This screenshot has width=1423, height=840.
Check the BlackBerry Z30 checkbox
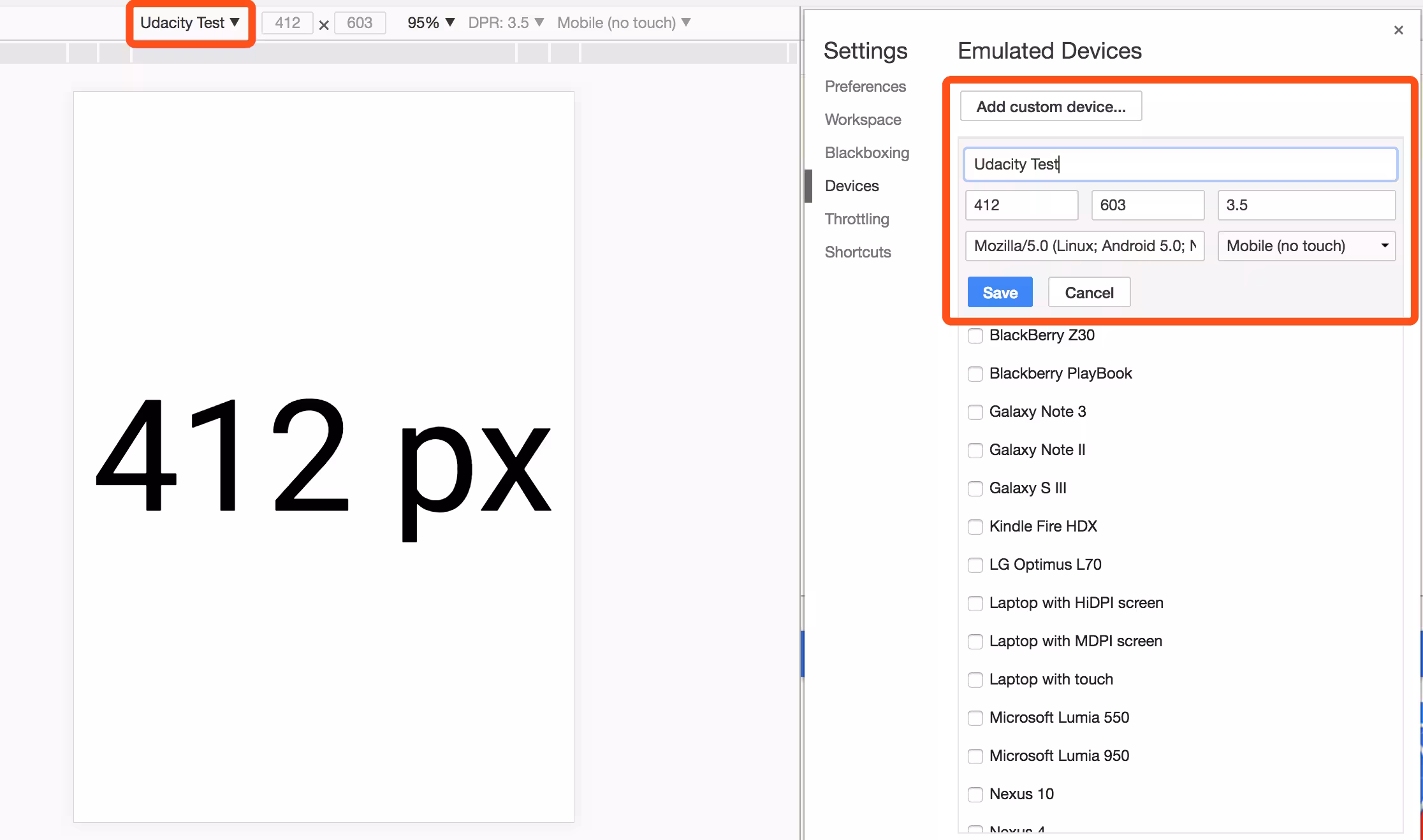pyautogui.click(x=975, y=336)
